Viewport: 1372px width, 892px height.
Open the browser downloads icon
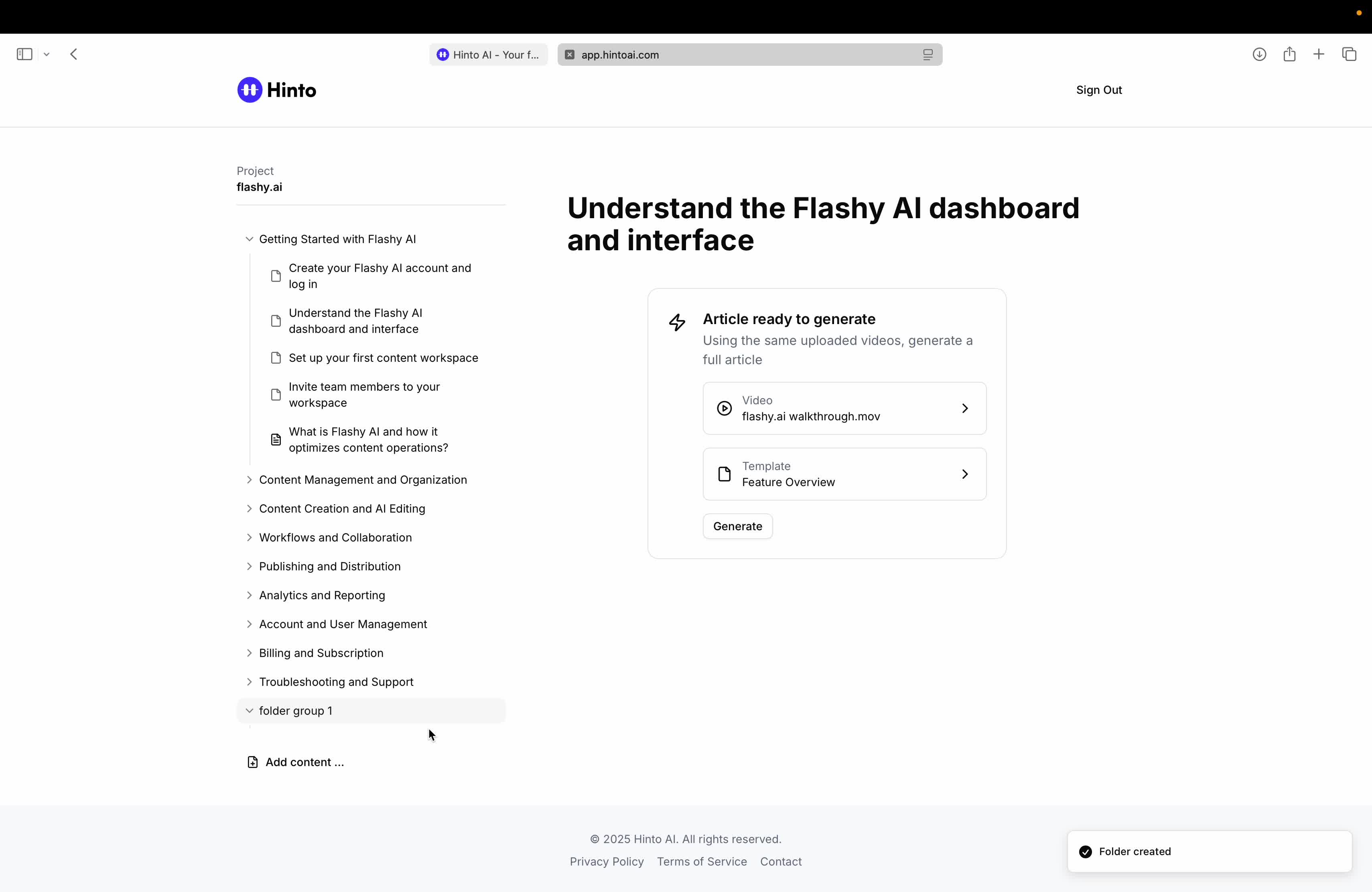[x=1259, y=54]
